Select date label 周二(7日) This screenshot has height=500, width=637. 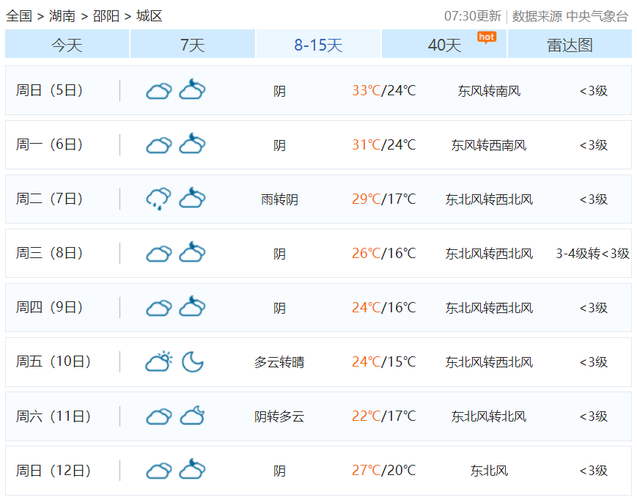click(49, 199)
